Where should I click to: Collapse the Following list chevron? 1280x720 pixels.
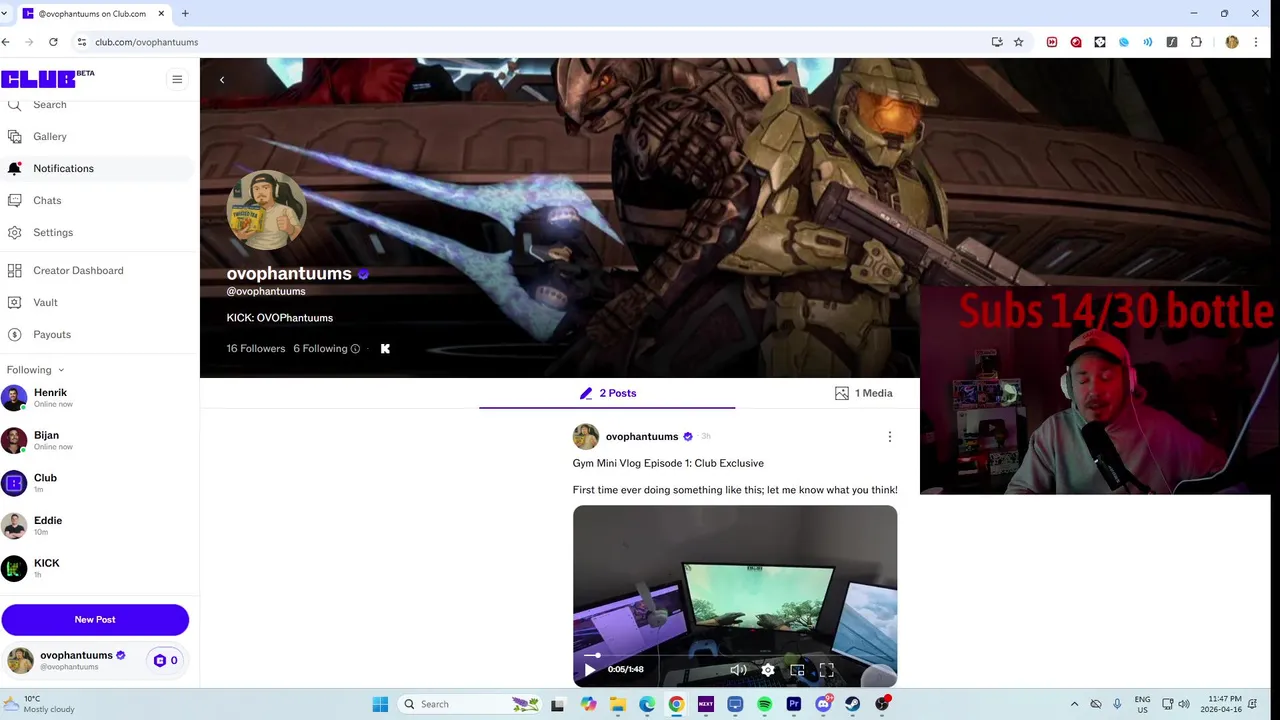61,370
